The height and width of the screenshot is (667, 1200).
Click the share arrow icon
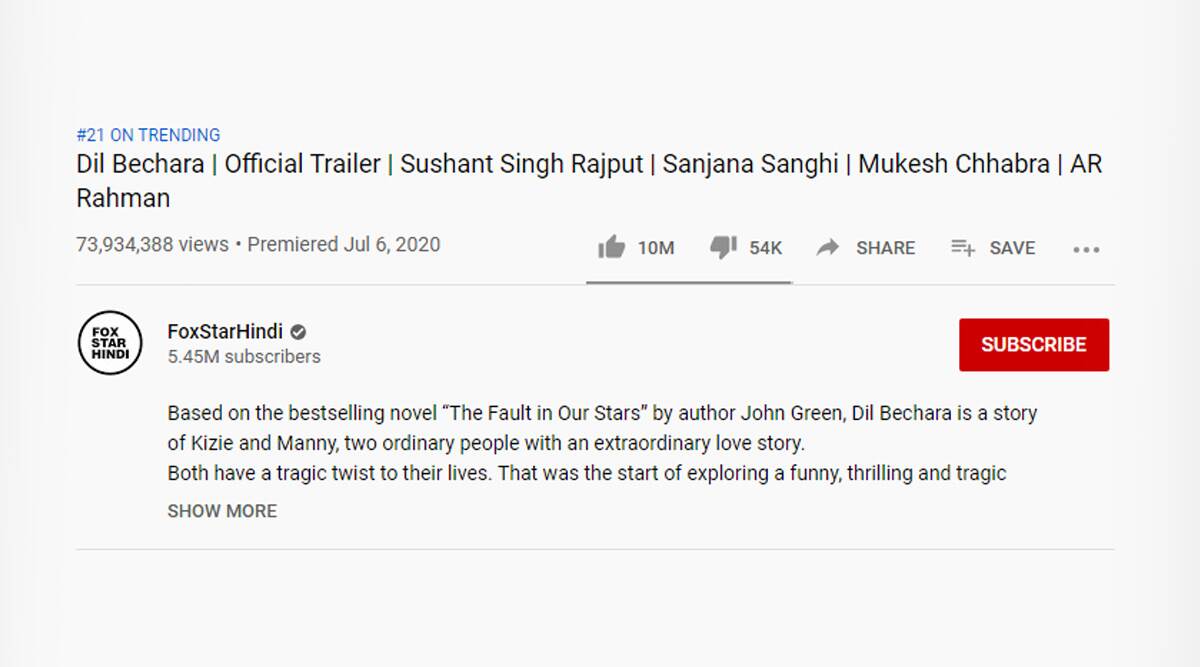click(827, 248)
